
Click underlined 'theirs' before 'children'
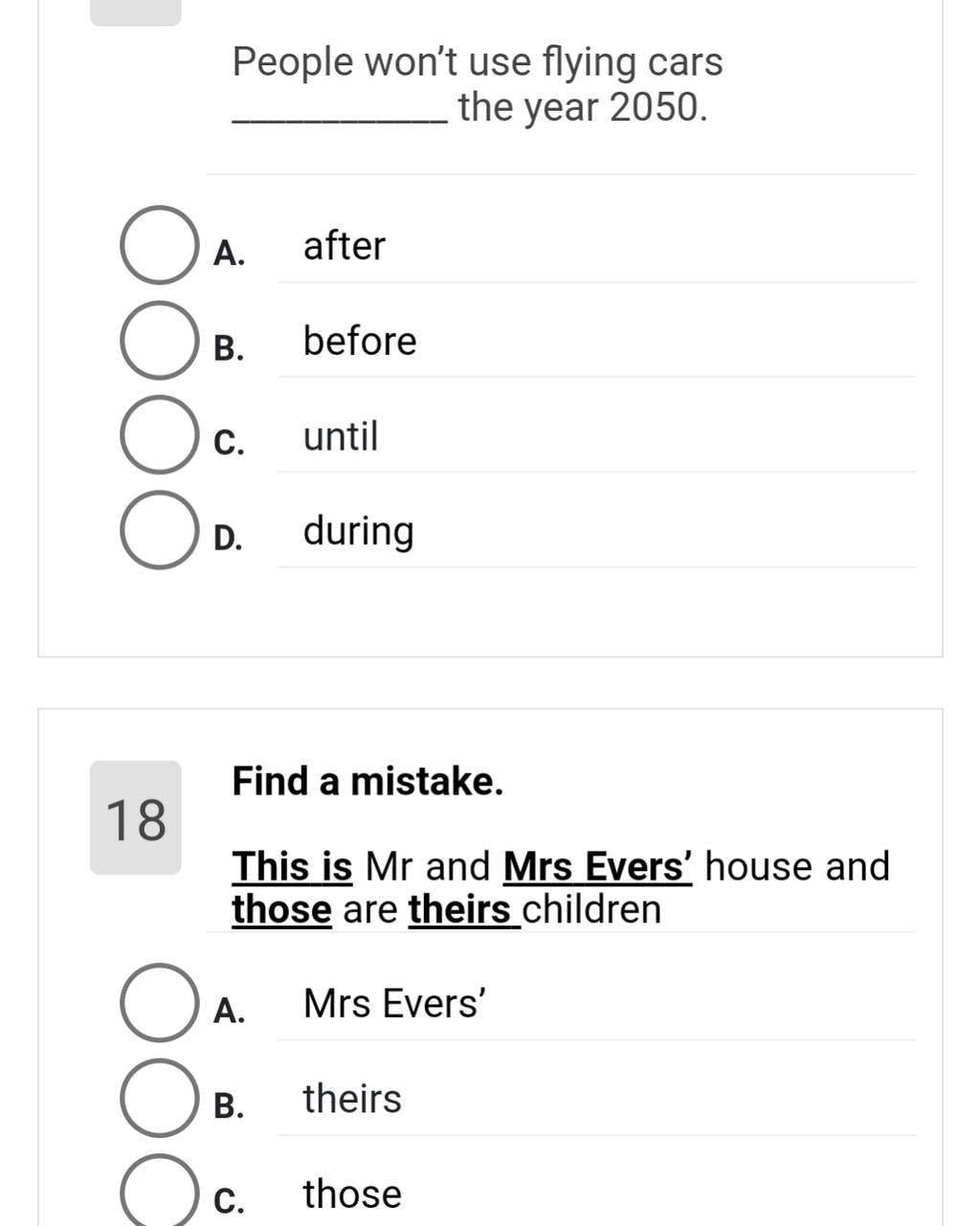pyautogui.click(x=460, y=909)
